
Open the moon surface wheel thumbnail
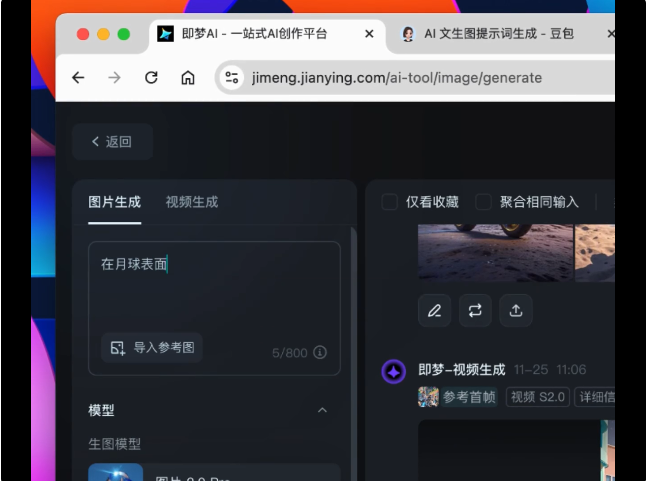coord(495,252)
